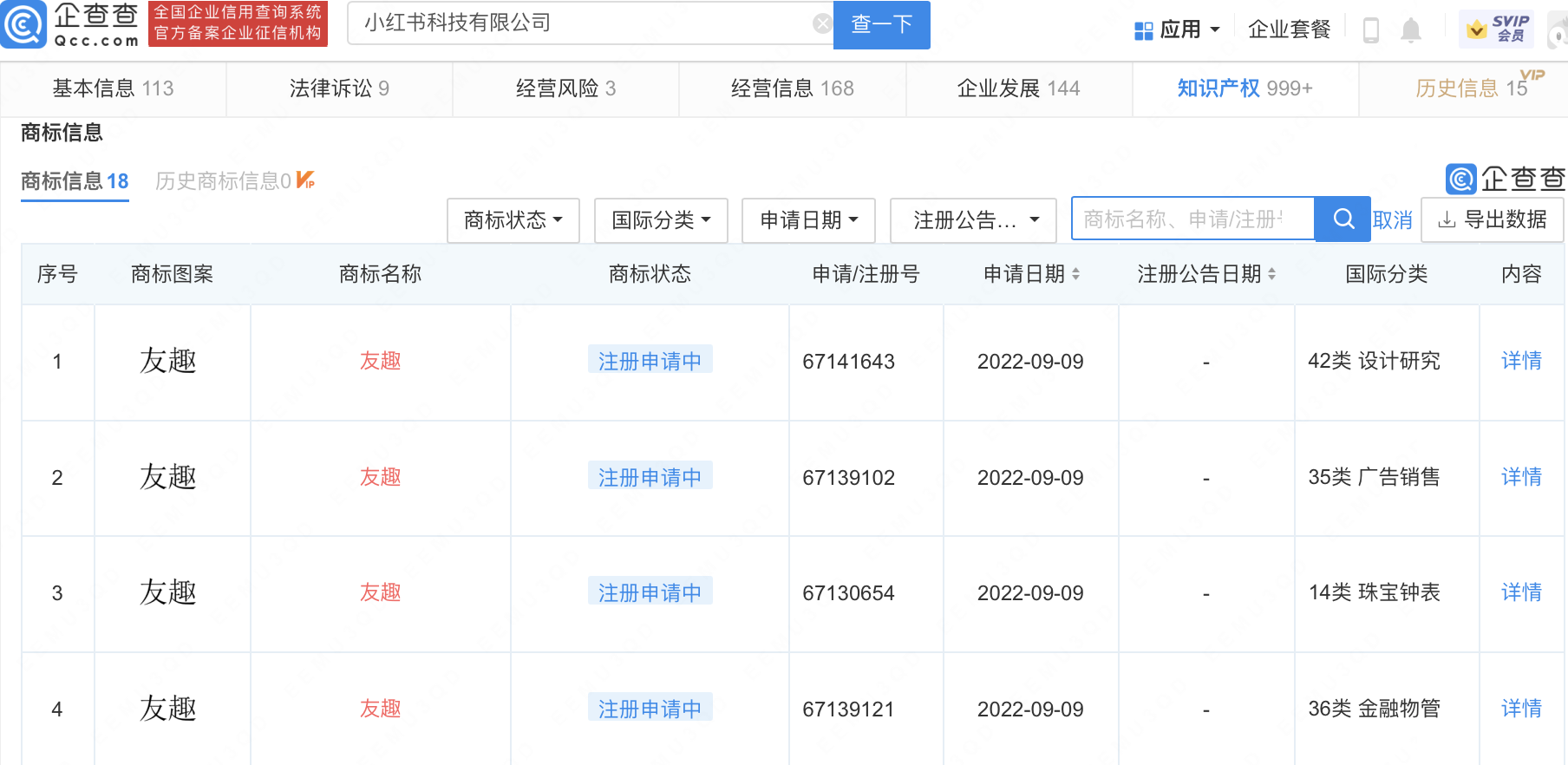The height and width of the screenshot is (765, 1568).
Task: Open 友趣 trademark name in row 1
Action: tap(381, 361)
